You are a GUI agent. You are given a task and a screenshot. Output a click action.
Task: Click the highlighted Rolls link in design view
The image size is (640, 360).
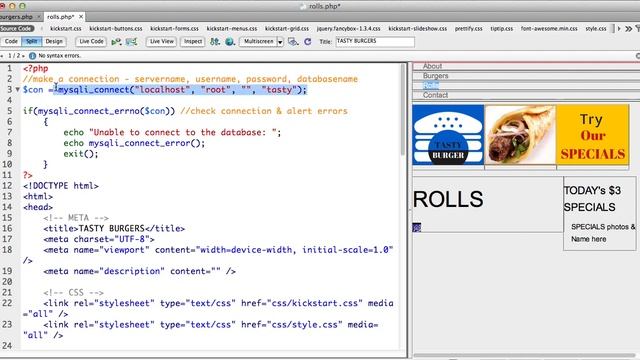(x=431, y=85)
